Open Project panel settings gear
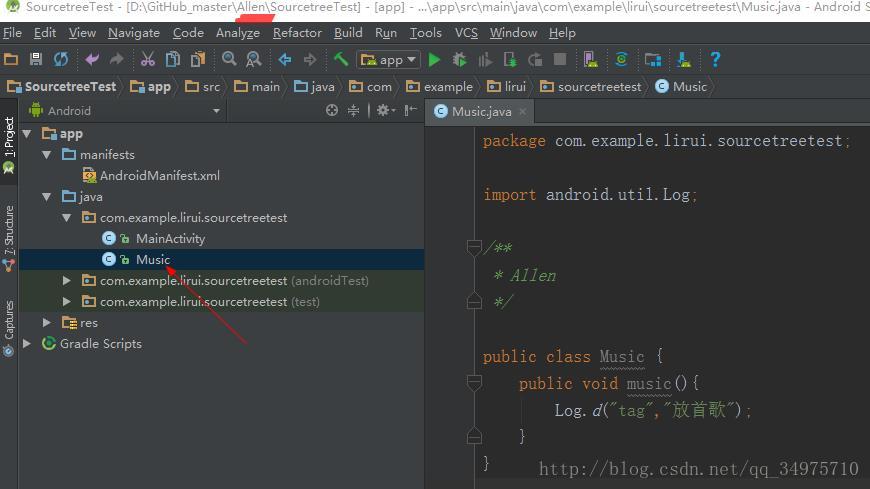This screenshot has height=489, width=870. click(386, 110)
